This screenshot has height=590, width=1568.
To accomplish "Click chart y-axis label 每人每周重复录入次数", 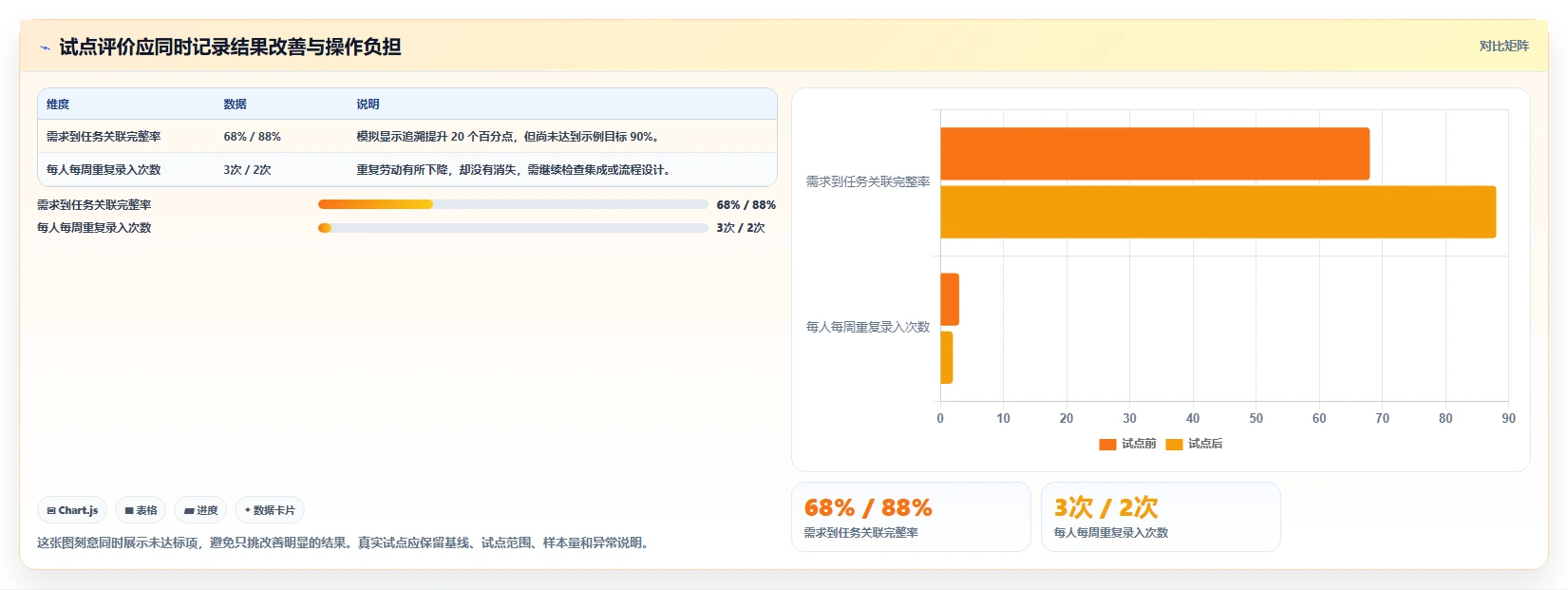I will pyautogui.click(x=868, y=327).
